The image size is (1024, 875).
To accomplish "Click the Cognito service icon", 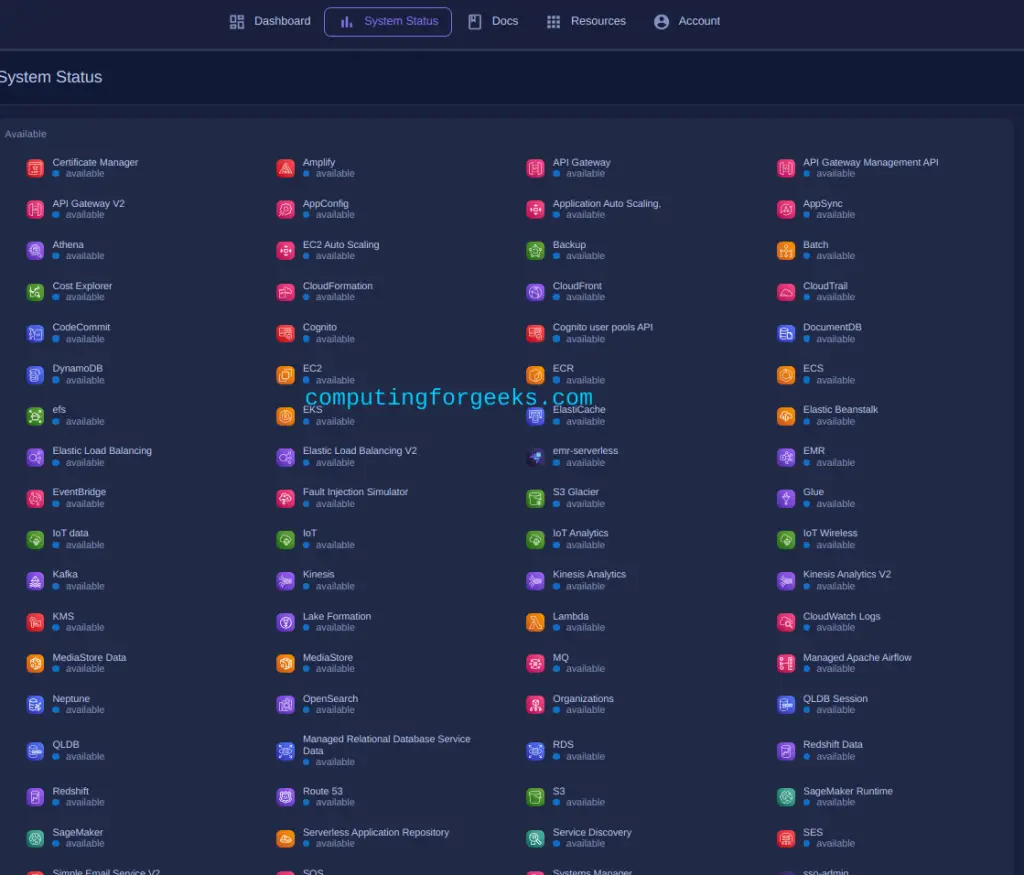I will point(285,334).
